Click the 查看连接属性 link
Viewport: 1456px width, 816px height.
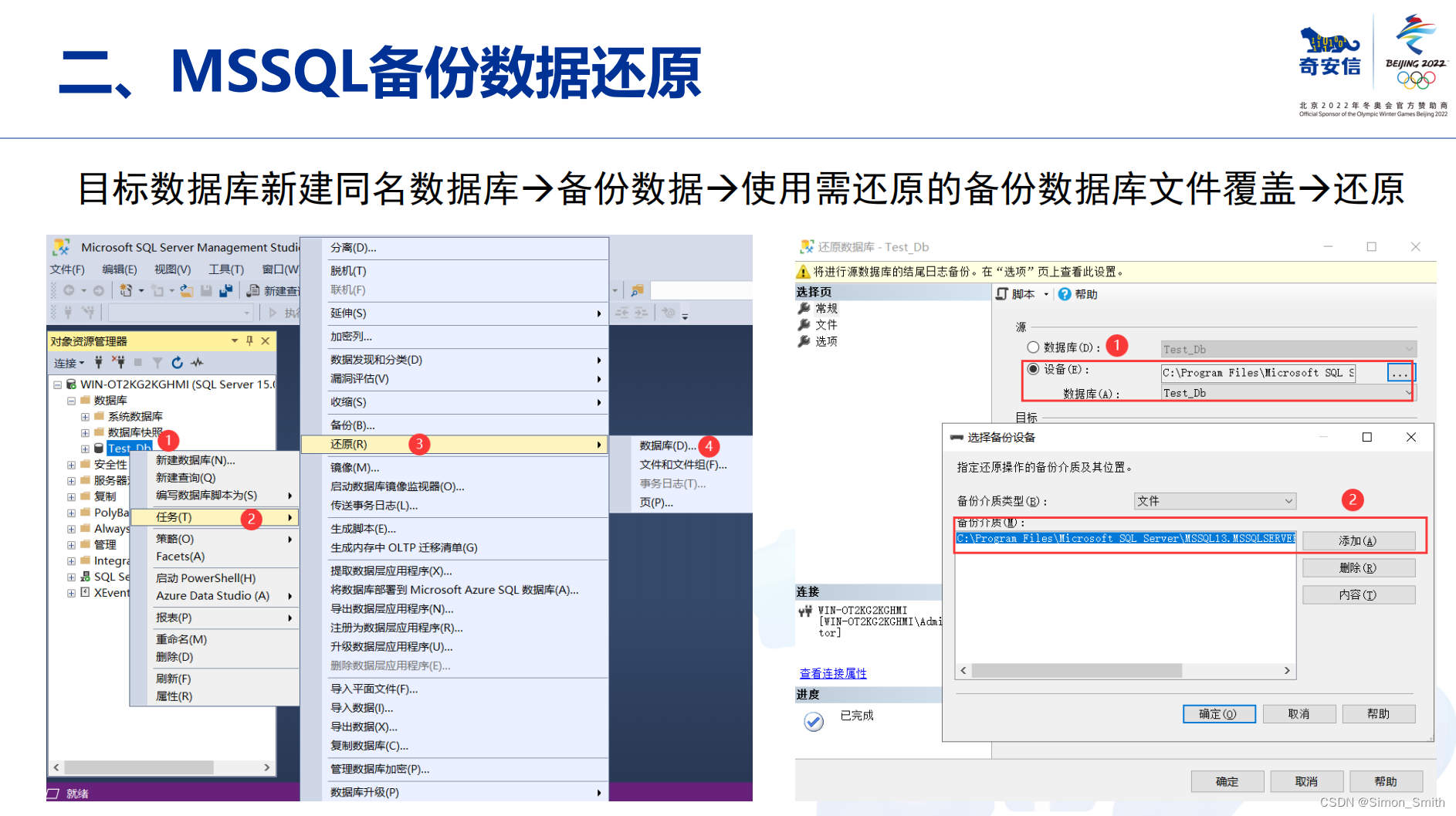point(833,673)
